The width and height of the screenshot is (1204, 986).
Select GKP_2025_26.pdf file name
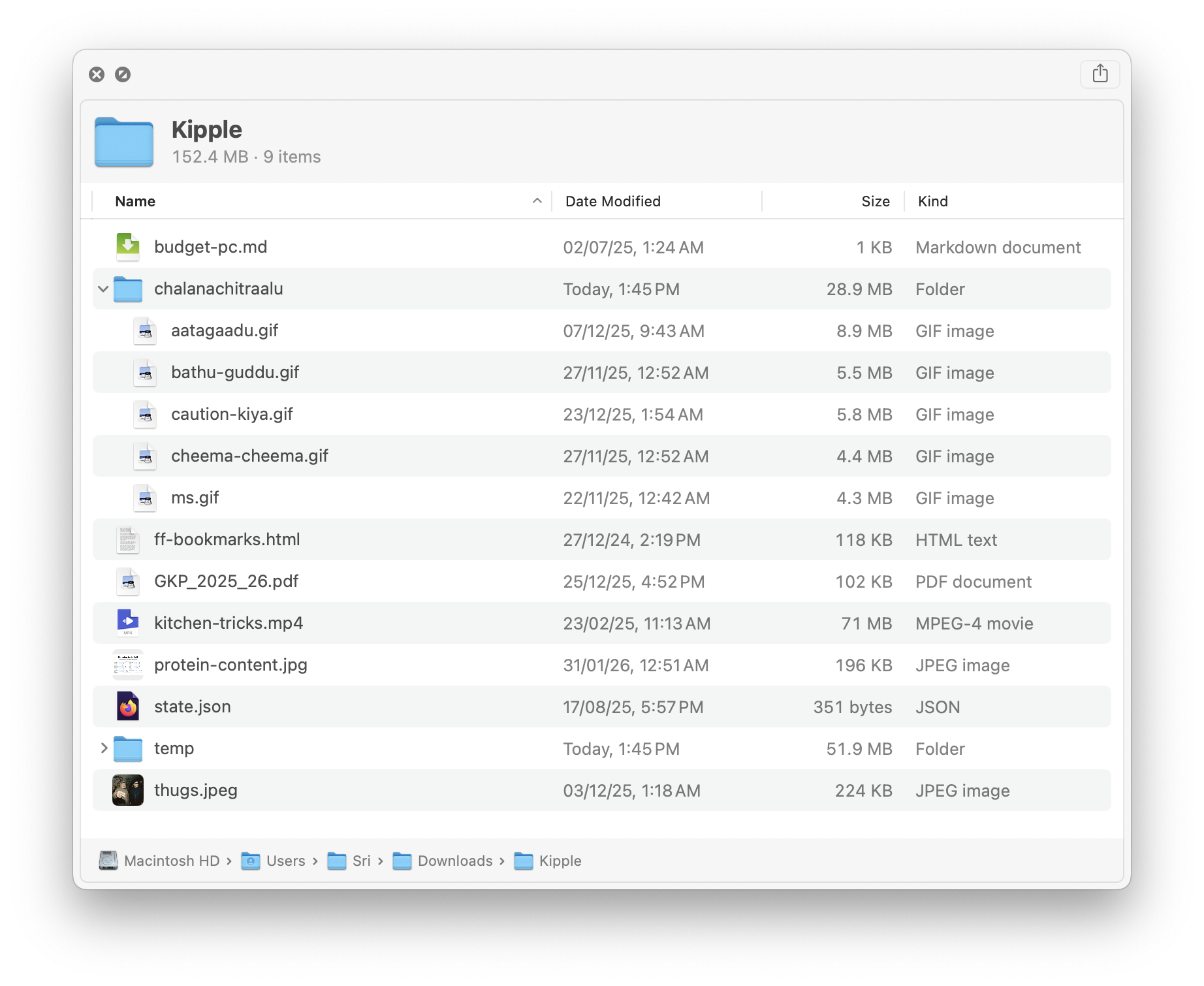click(x=227, y=581)
